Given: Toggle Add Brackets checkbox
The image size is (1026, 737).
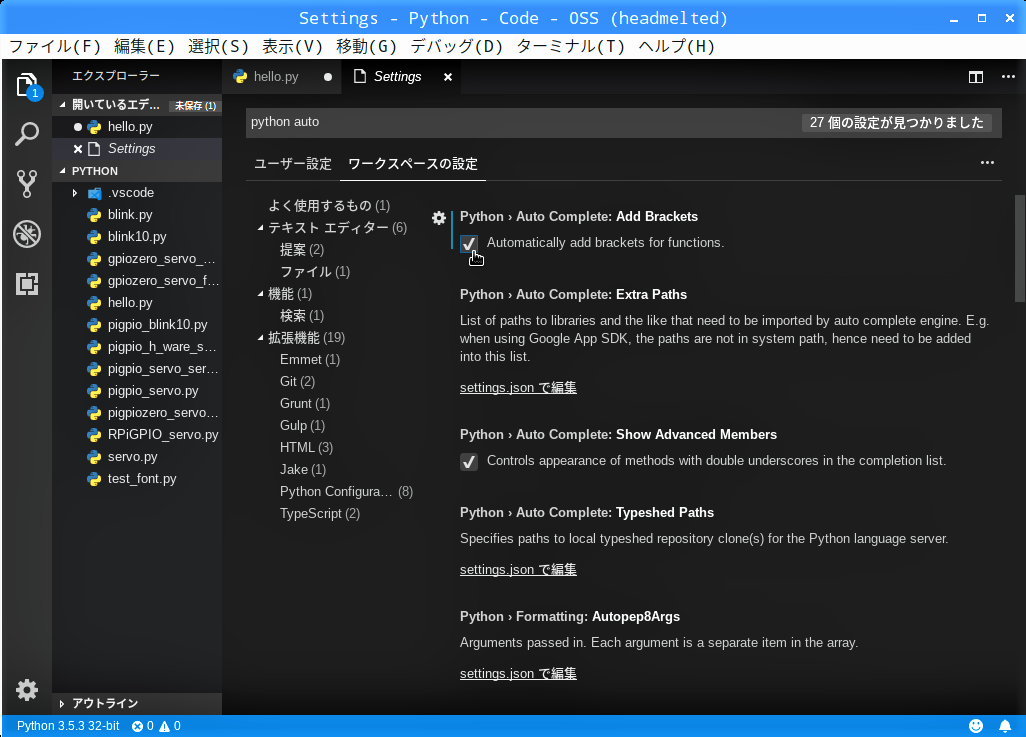Looking at the screenshot, I should pos(469,244).
